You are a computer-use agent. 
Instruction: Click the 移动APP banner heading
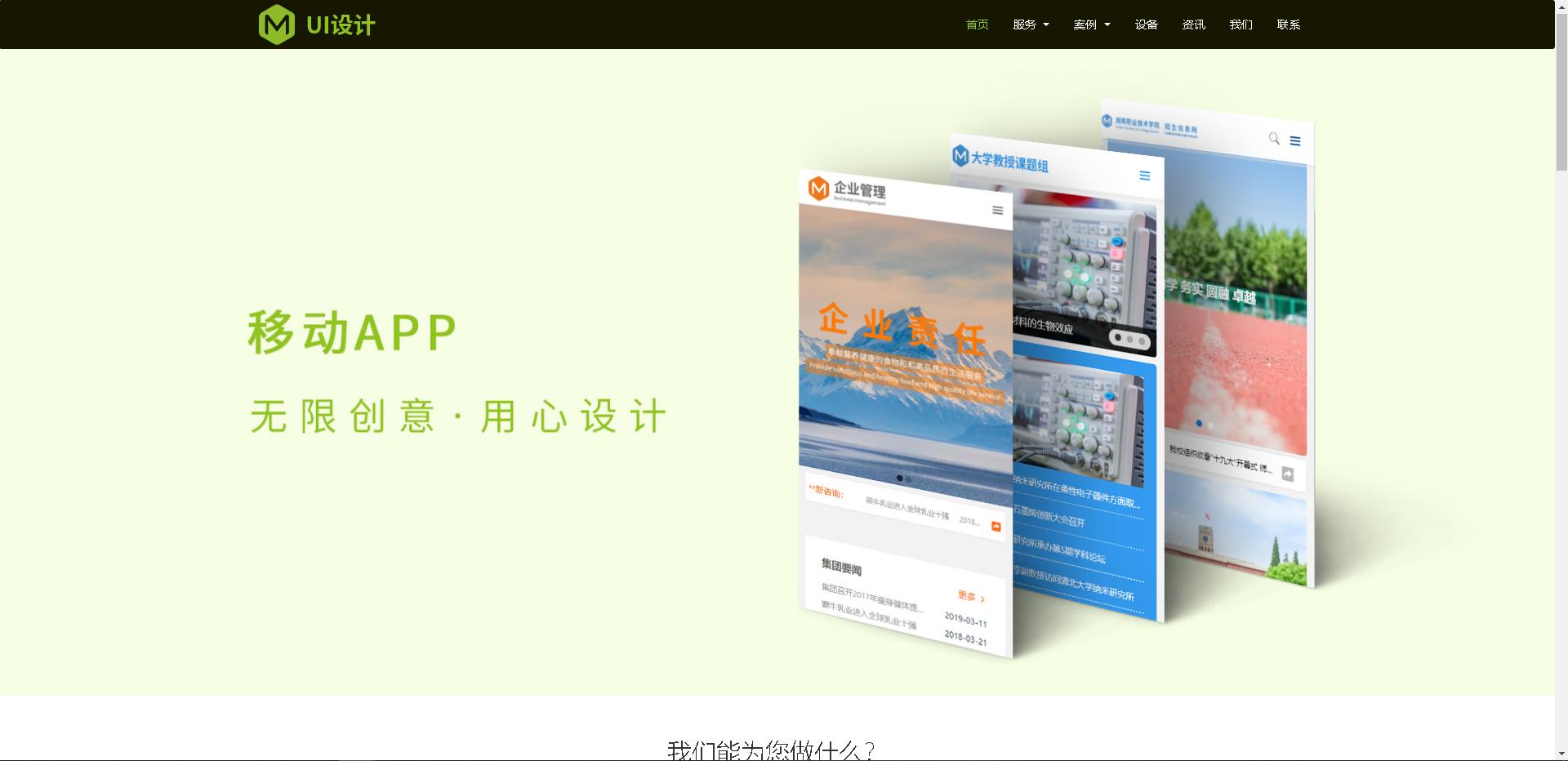353,332
